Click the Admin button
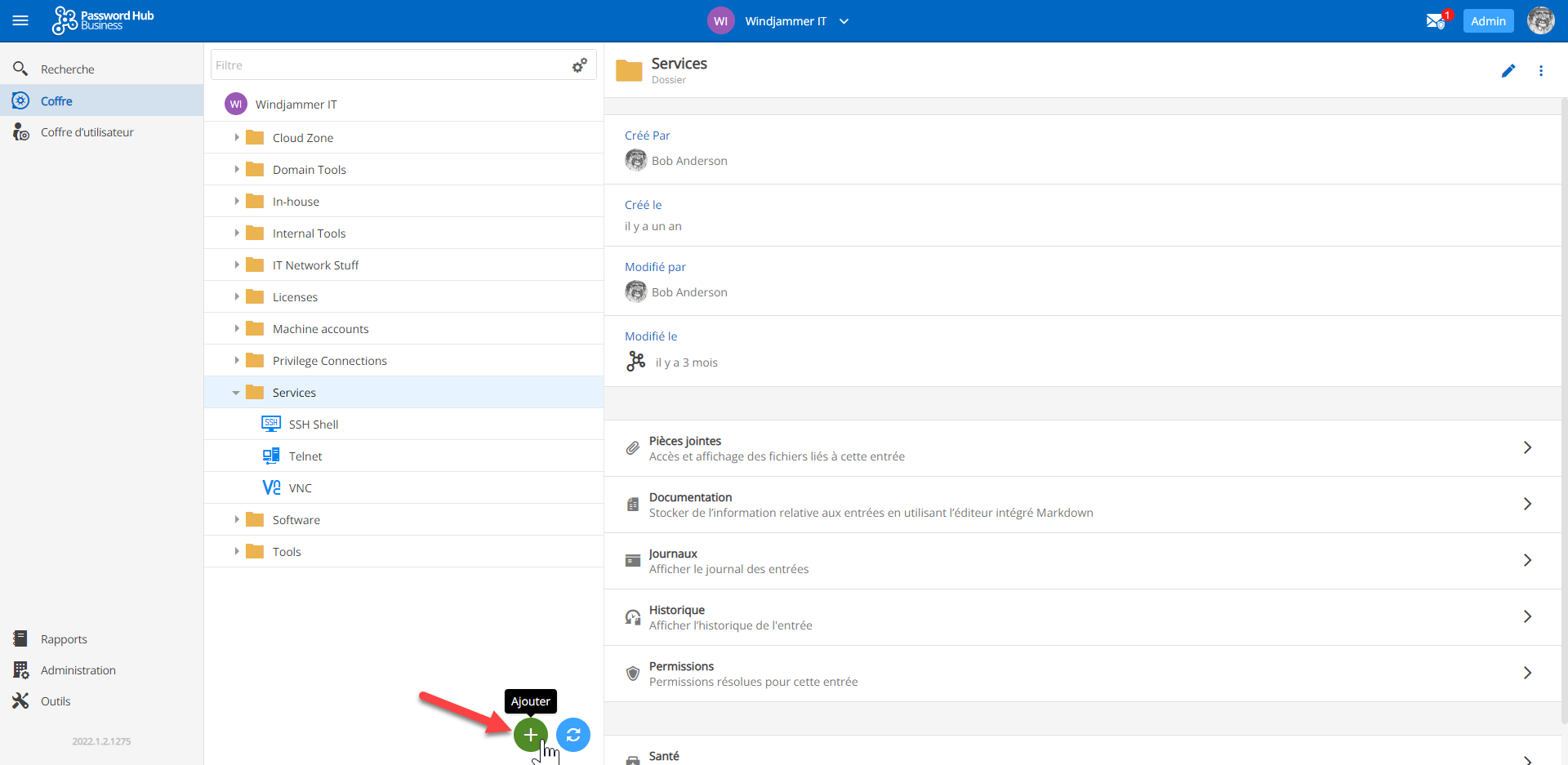1568x765 pixels. point(1488,21)
